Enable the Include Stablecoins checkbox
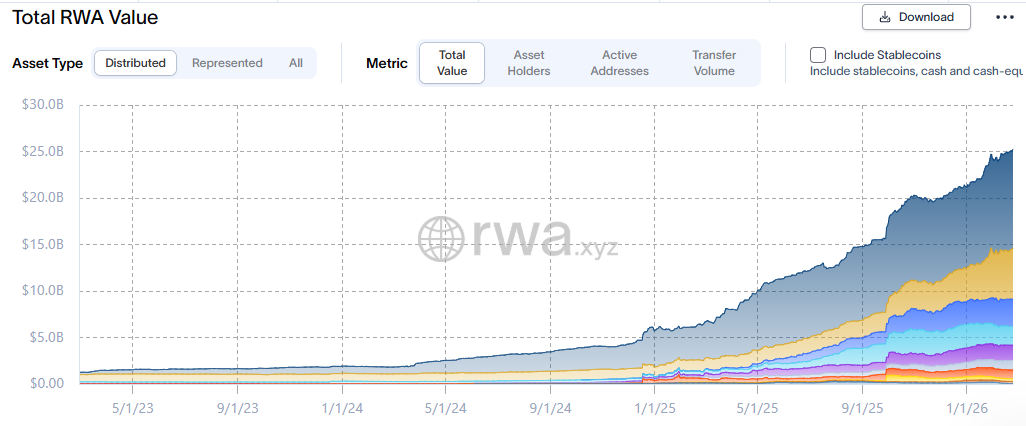The width and height of the screenshot is (1026, 426). click(817, 55)
